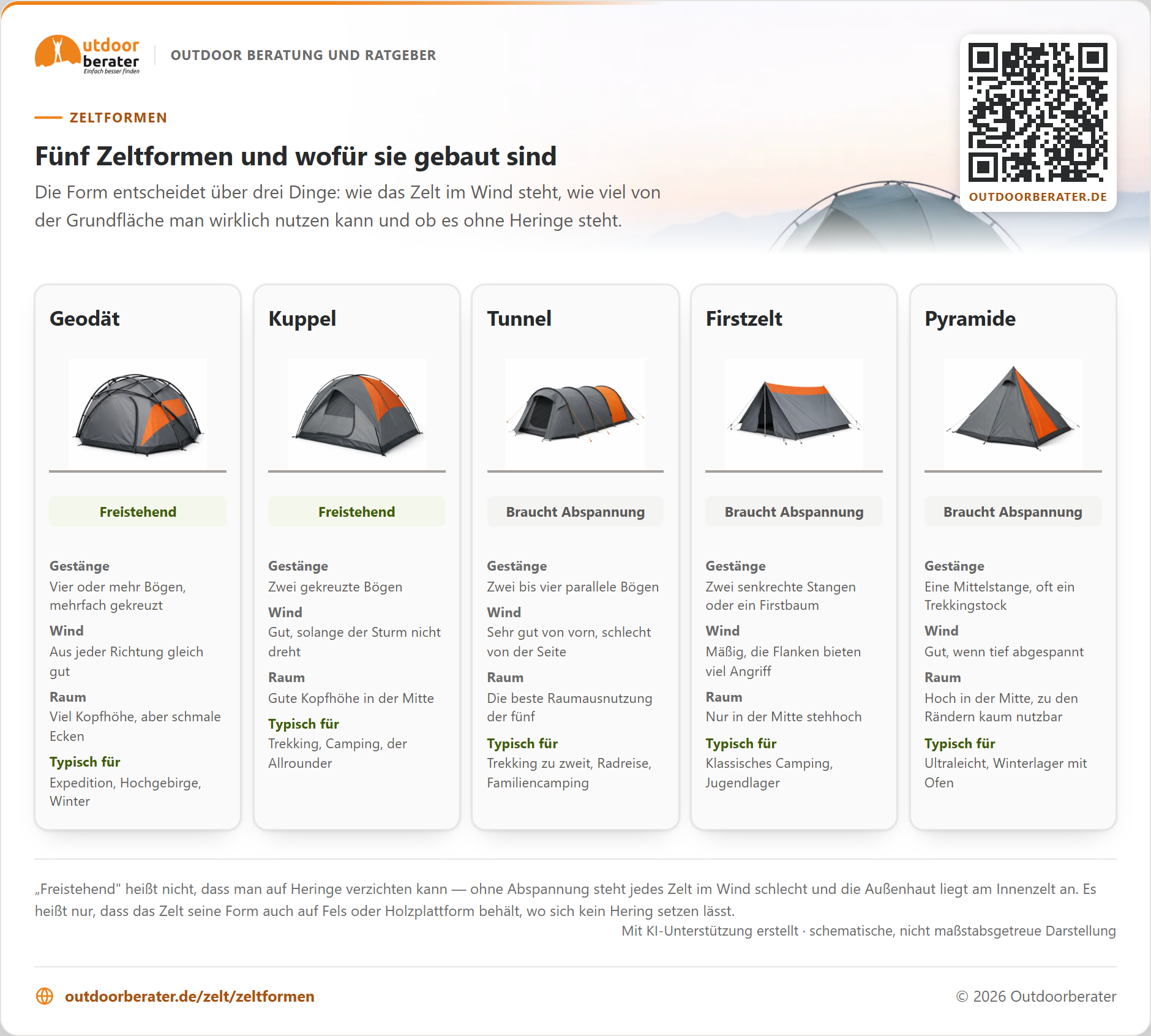Click the Tunnel card's 'Typisch für' heading
The image size is (1151, 1036).
click(522, 743)
